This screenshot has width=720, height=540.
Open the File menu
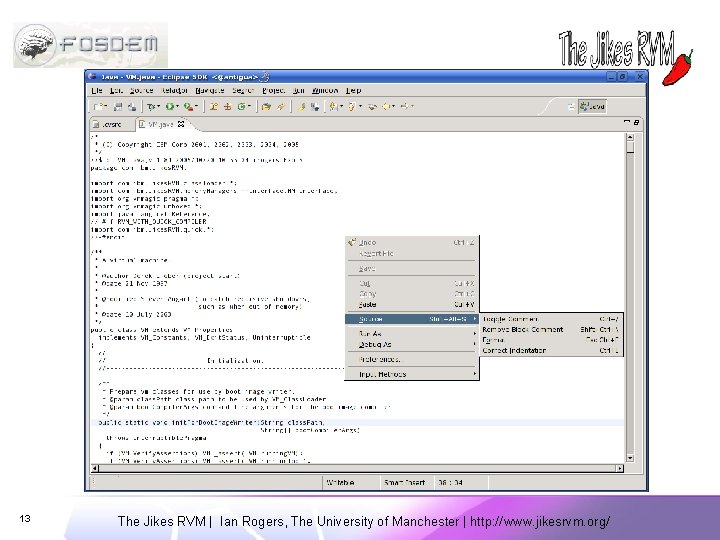click(x=97, y=90)
